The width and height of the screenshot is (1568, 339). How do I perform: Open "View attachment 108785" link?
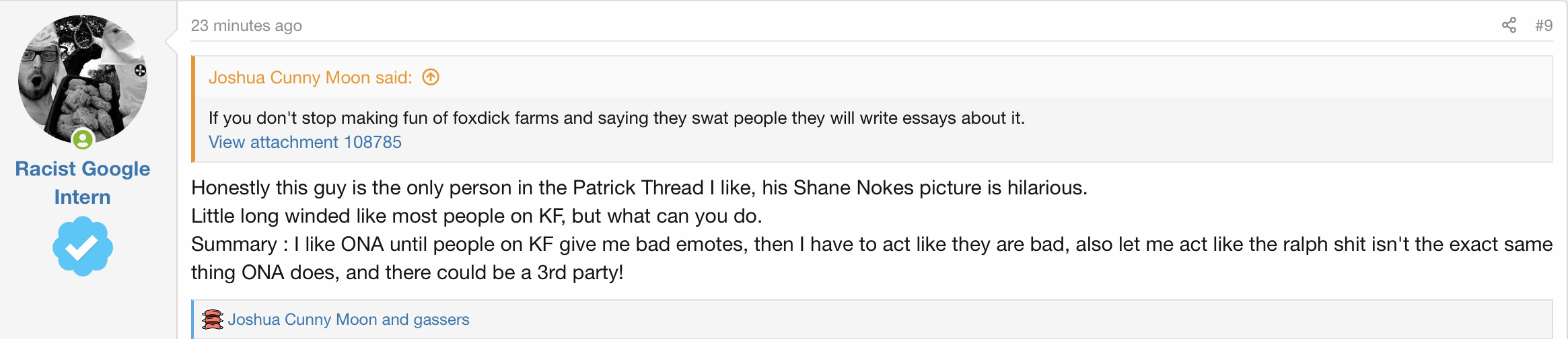[305, 142]
